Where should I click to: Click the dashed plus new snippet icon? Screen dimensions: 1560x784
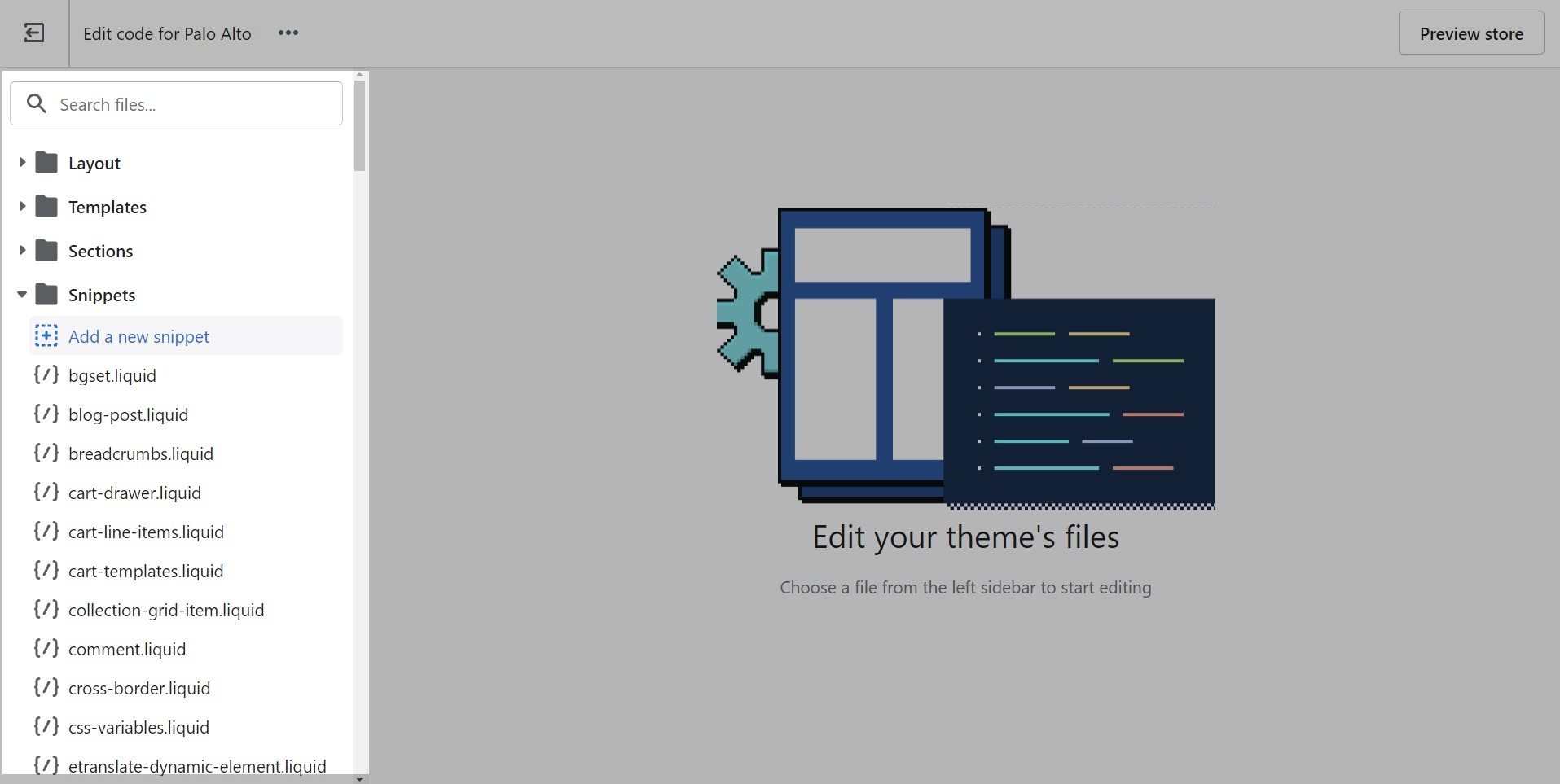46,335
